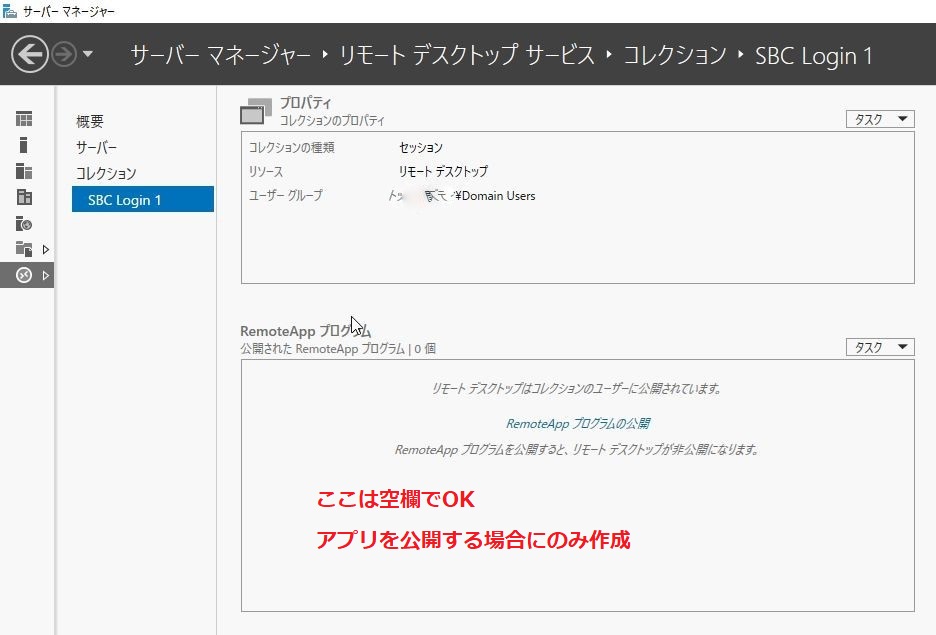Go to 概要 in the navigation pane
The height and width of the screenshot is (635, 936).
[90, 121]
